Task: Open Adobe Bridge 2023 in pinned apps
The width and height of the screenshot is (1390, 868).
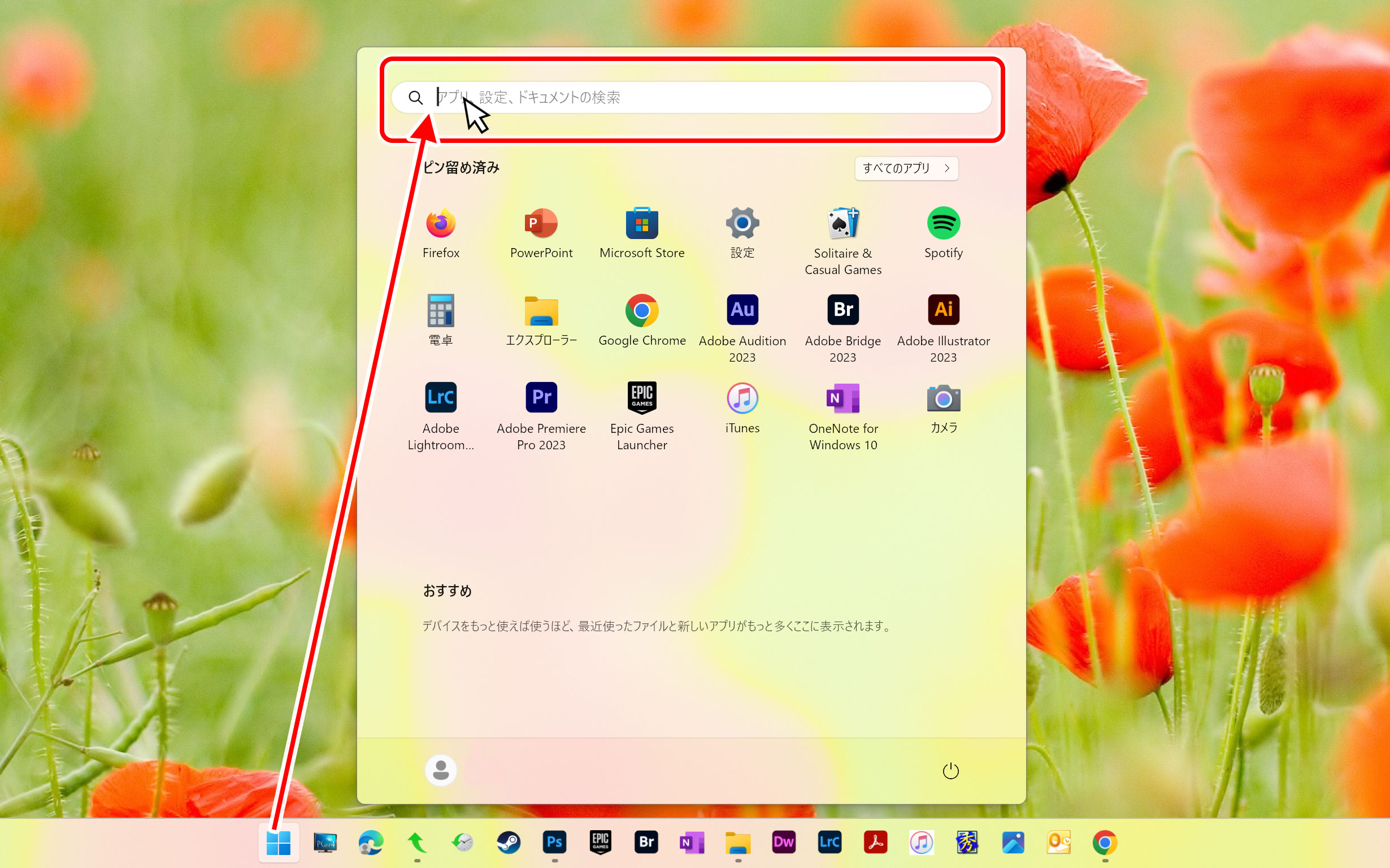Action: (x=842, y=328)
